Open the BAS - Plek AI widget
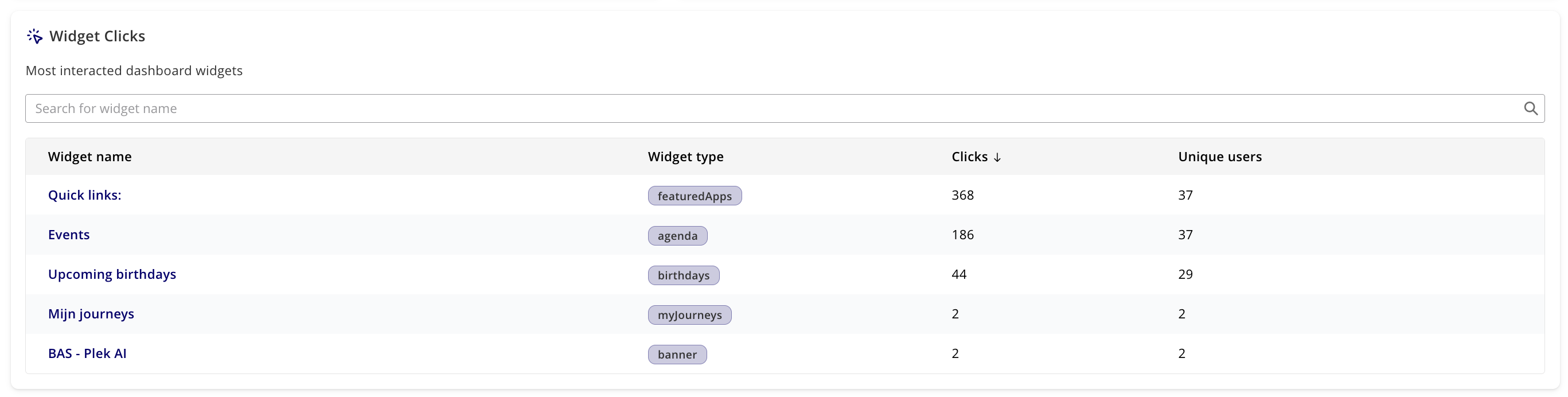 coord(87,353)
